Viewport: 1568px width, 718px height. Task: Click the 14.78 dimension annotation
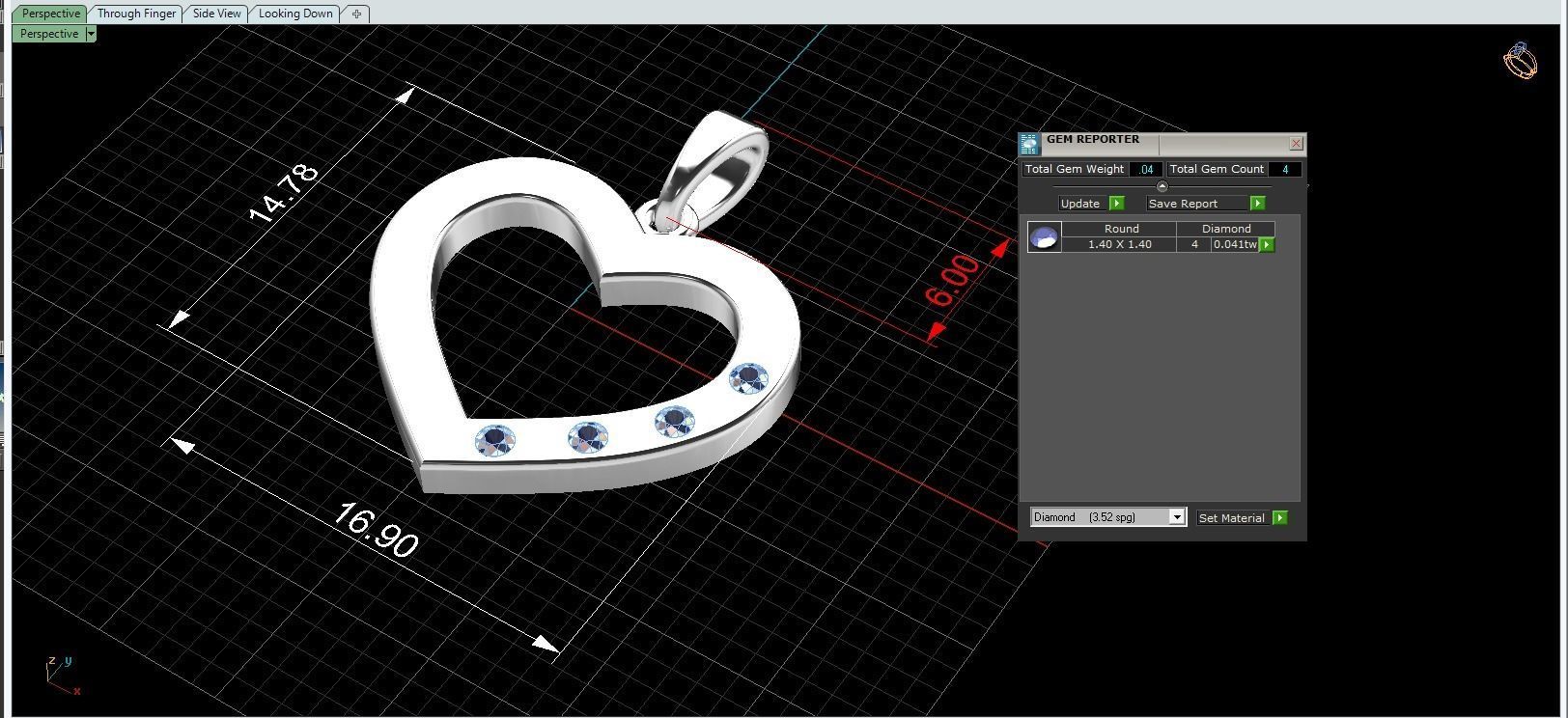point(284,193)
